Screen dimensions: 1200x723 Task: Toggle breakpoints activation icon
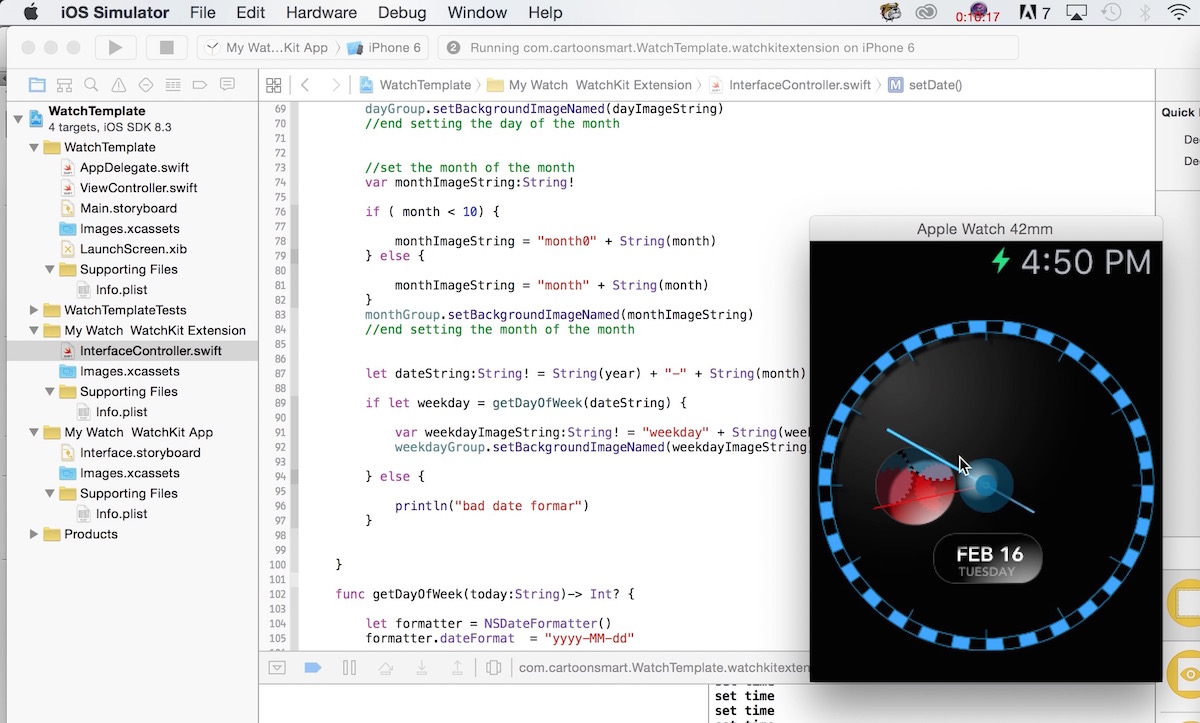pyautogui.click(x=312, y=667)
